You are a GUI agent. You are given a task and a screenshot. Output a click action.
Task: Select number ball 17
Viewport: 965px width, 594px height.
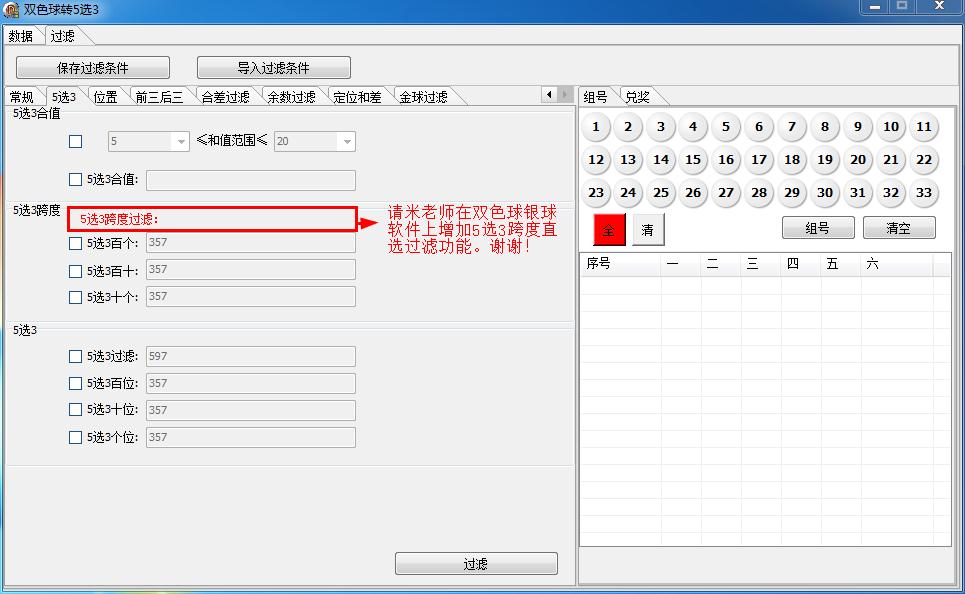[759, 160]
